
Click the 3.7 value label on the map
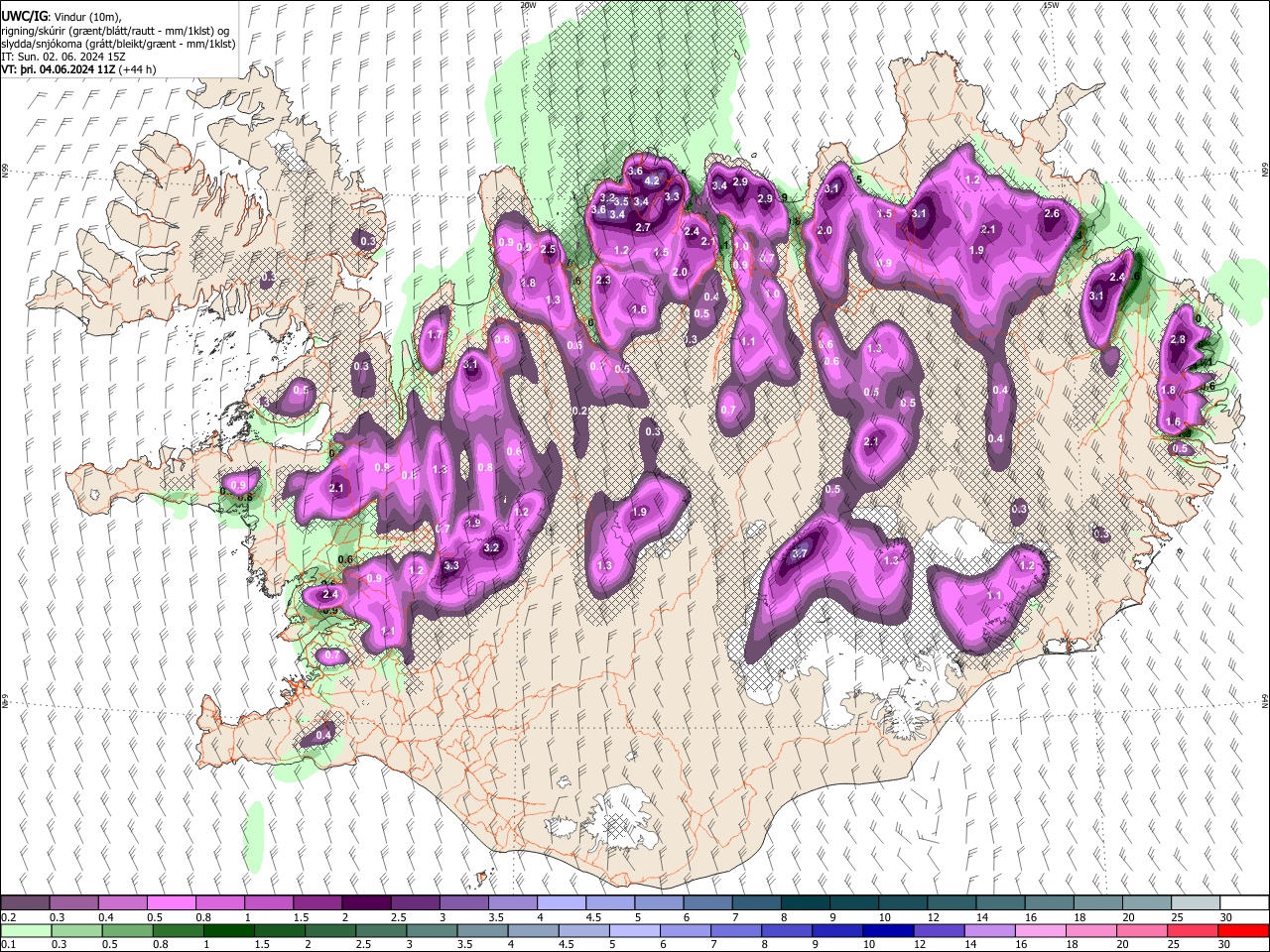[799, 554]
